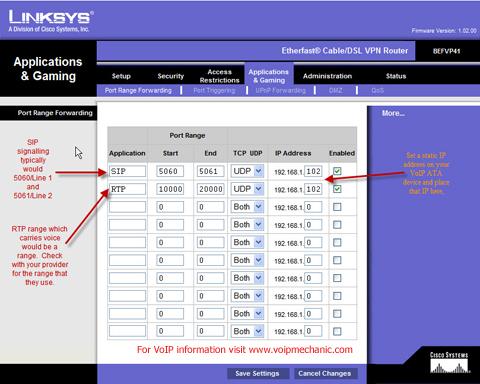Viewport: 480px width, 384px height.
Task: Click the end port field showing 5061
Action: [x=210, y=171]
